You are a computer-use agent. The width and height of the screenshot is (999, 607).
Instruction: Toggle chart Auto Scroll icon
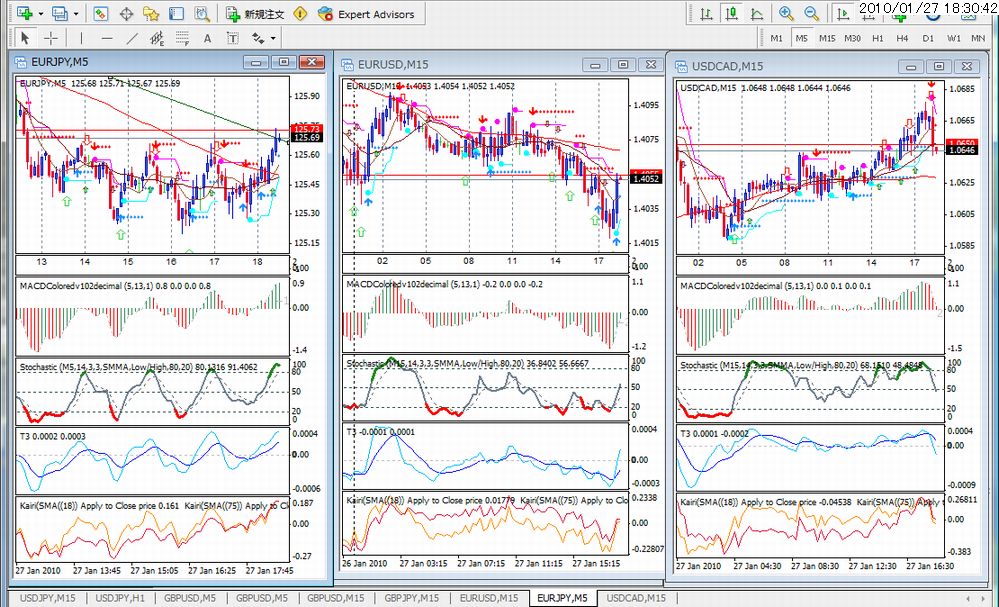pyautogui.click(x=842, y=13)
